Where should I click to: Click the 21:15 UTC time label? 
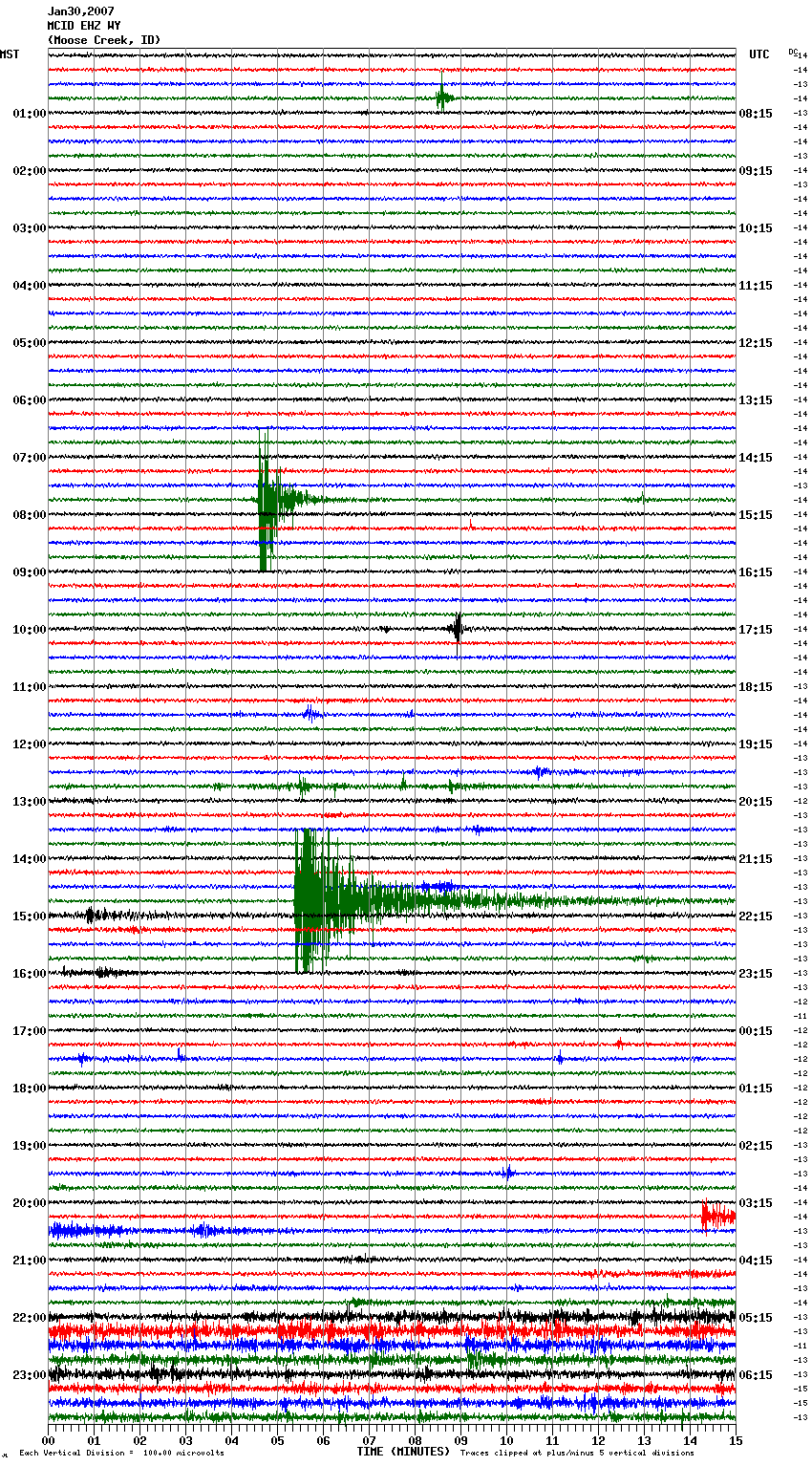[x=756, y=859]
